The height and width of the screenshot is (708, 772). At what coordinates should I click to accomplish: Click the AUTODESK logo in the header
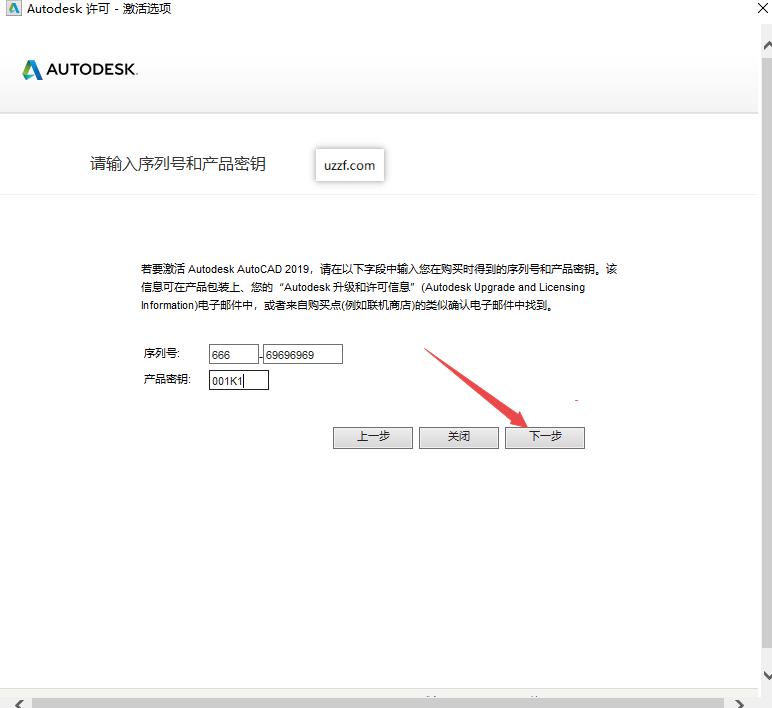(80, 70)
